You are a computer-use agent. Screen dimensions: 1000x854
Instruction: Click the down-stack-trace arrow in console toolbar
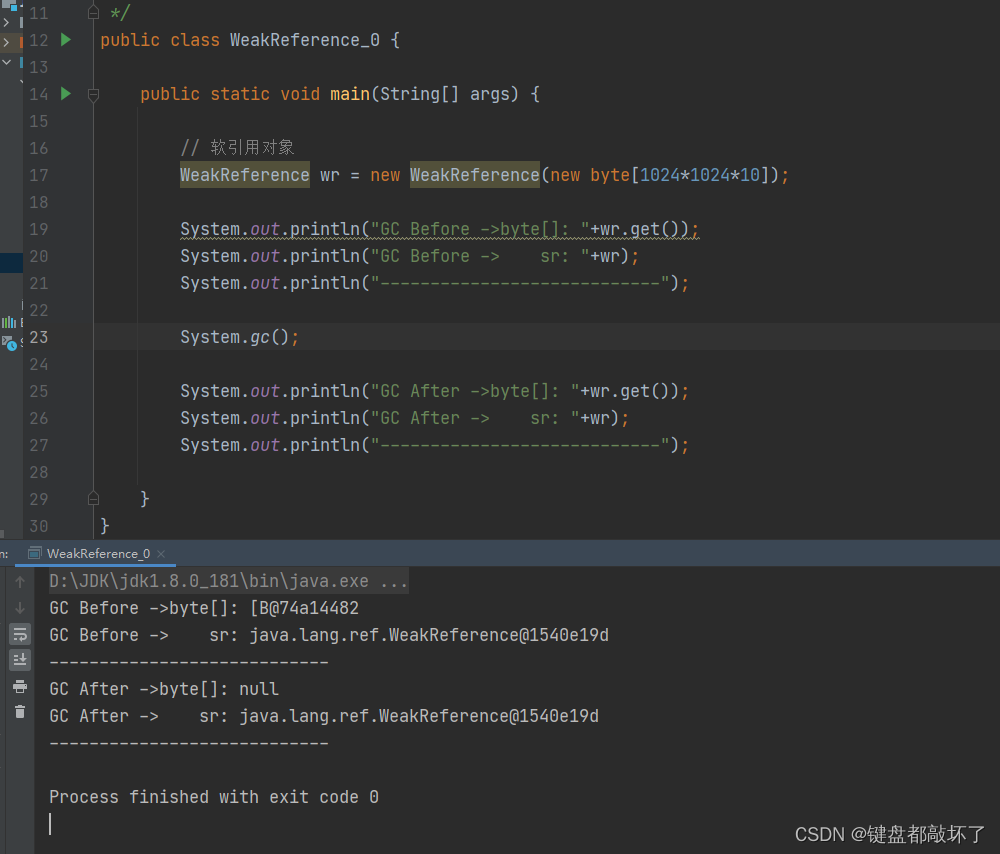pyautogui.click(x=20, y=608)
